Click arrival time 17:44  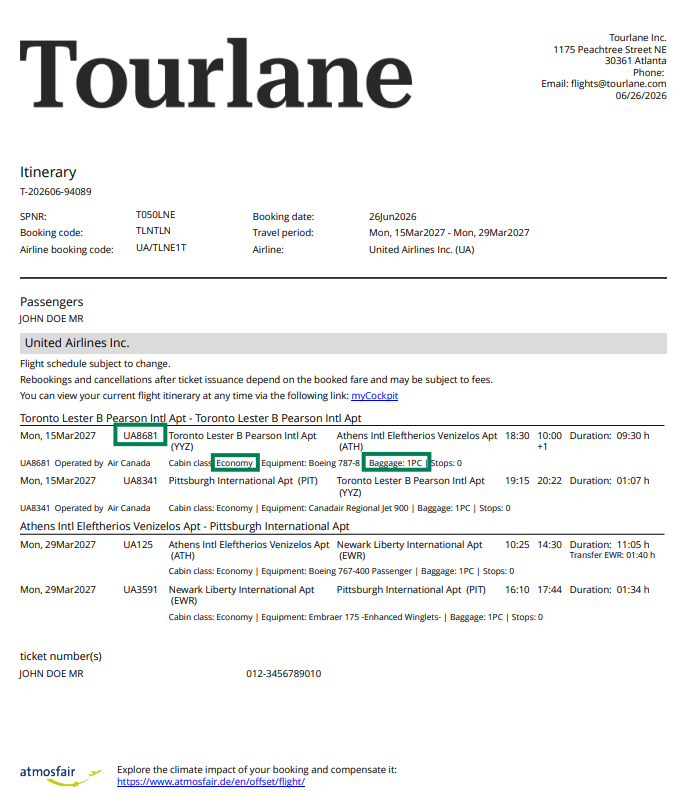(549, 590)
